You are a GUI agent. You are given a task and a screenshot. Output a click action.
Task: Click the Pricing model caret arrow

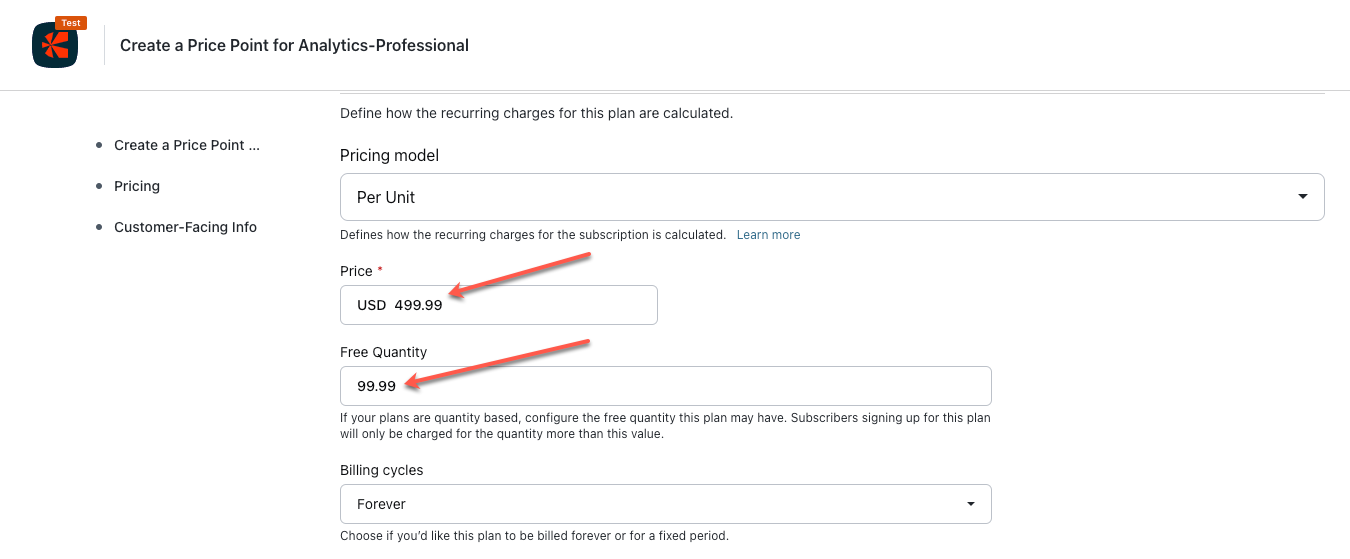tap(1302, 197)
